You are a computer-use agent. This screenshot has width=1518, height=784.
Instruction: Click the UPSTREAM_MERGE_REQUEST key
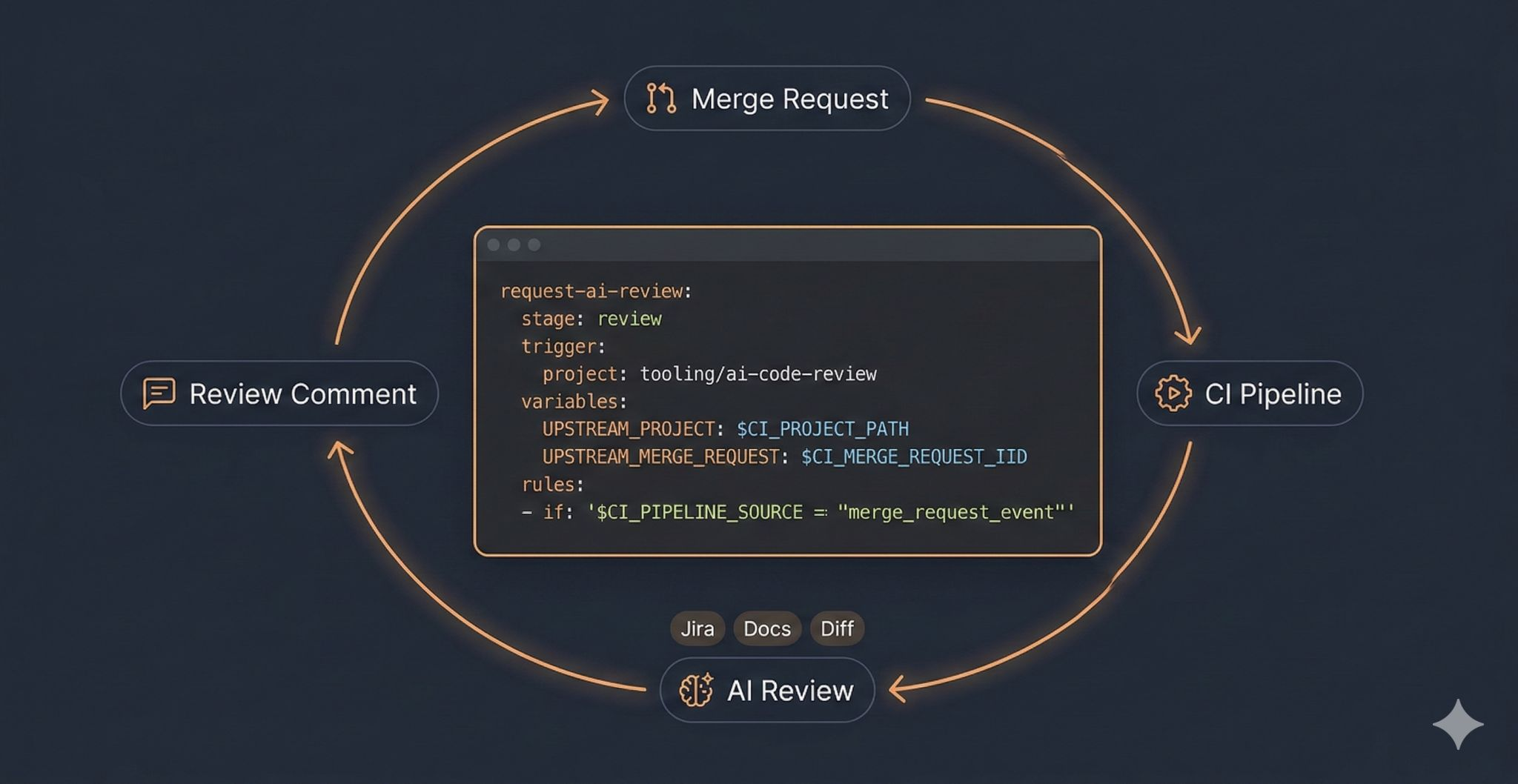pyautogui.click(x=660, y=456)
